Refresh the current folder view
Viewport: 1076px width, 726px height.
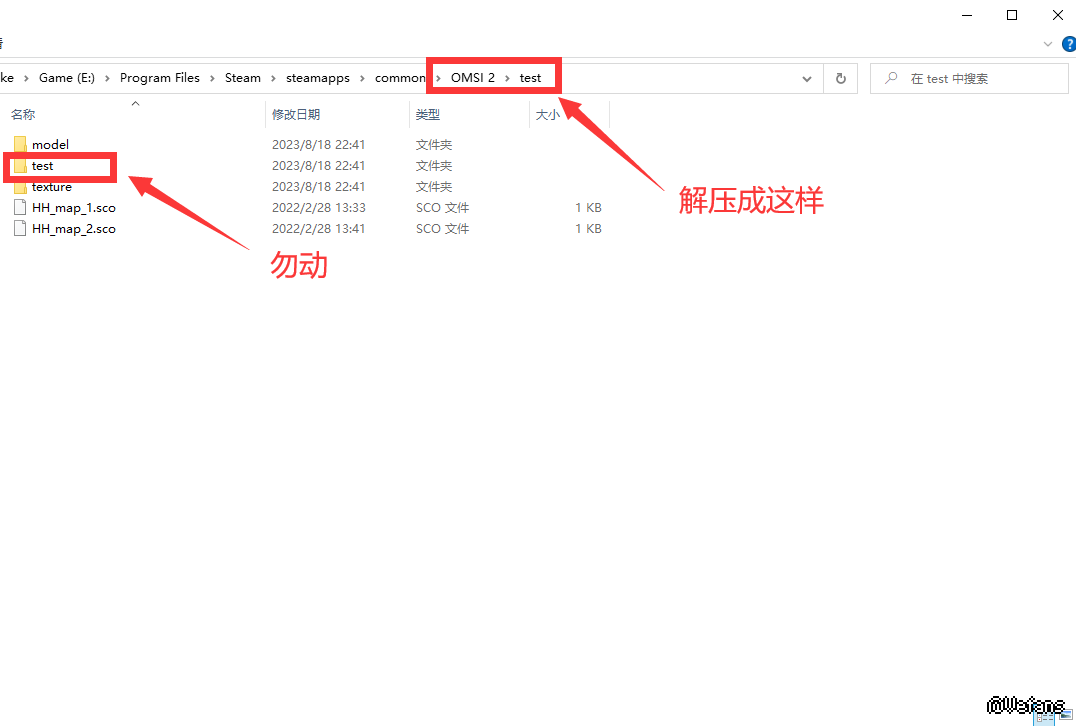click(x=840, y=78)
